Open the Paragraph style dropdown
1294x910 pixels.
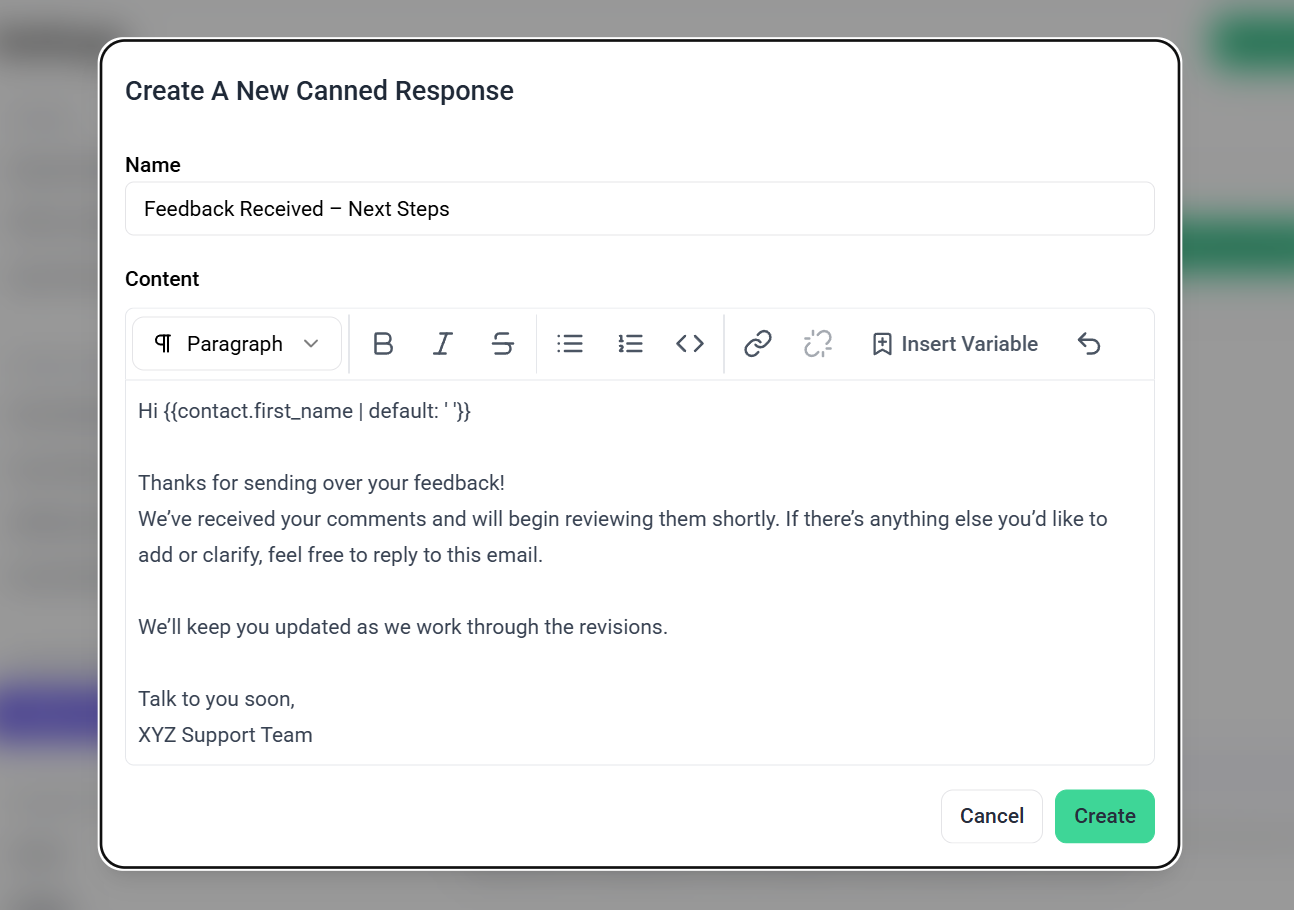click(237, 344)
